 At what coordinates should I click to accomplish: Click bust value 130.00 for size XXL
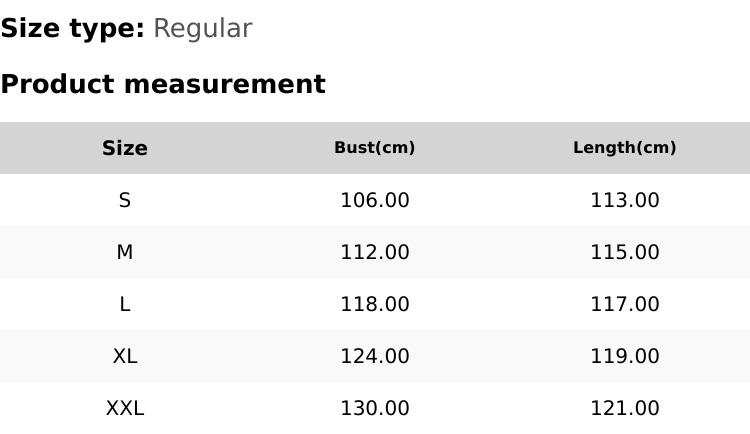pos(375,408)
